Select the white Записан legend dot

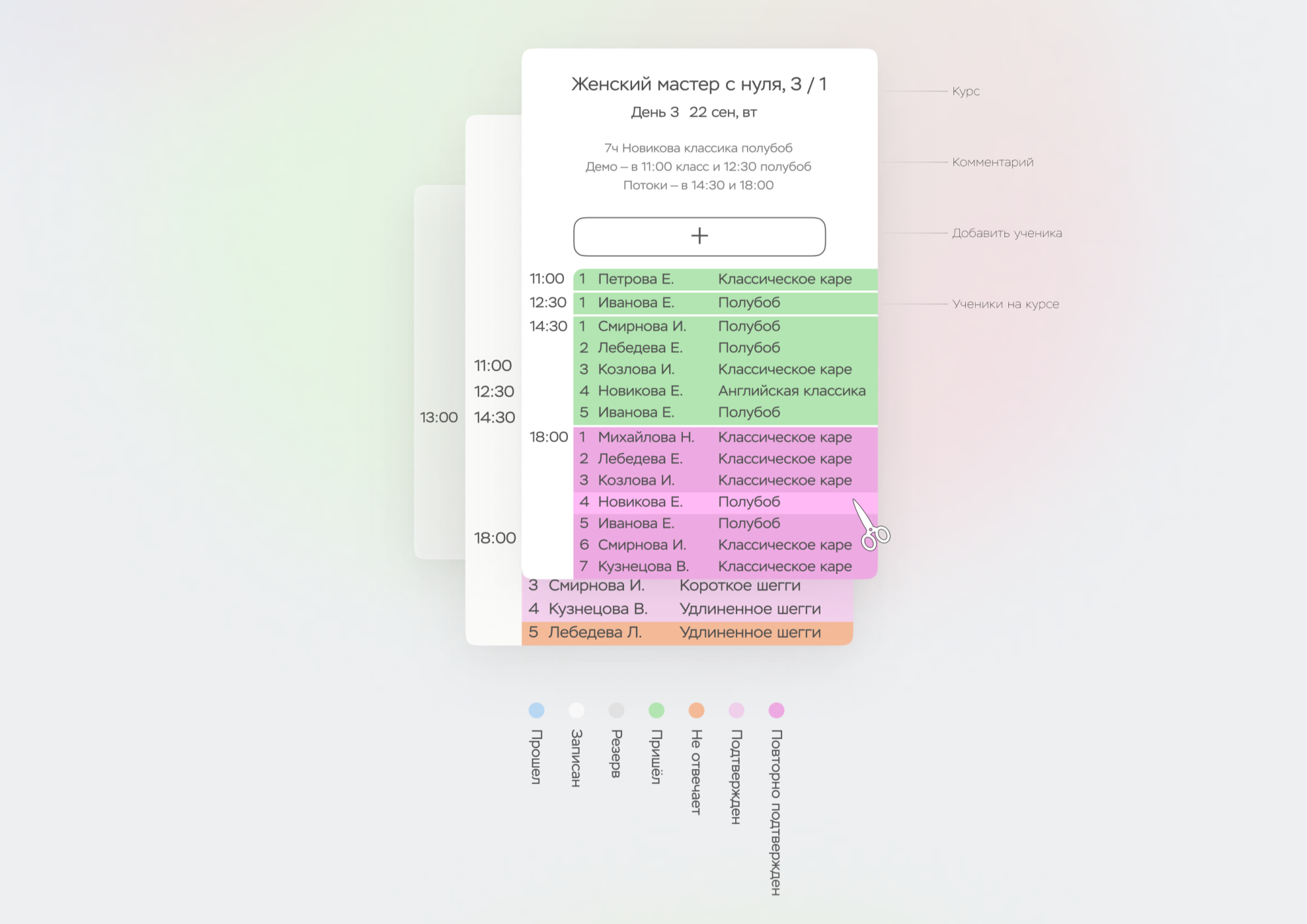576,710
